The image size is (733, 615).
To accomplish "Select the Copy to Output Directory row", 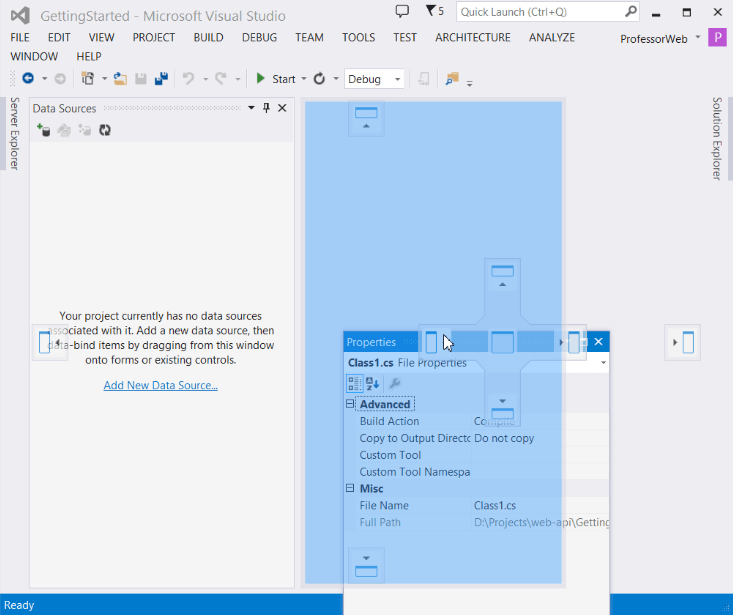I will (481, 438).
